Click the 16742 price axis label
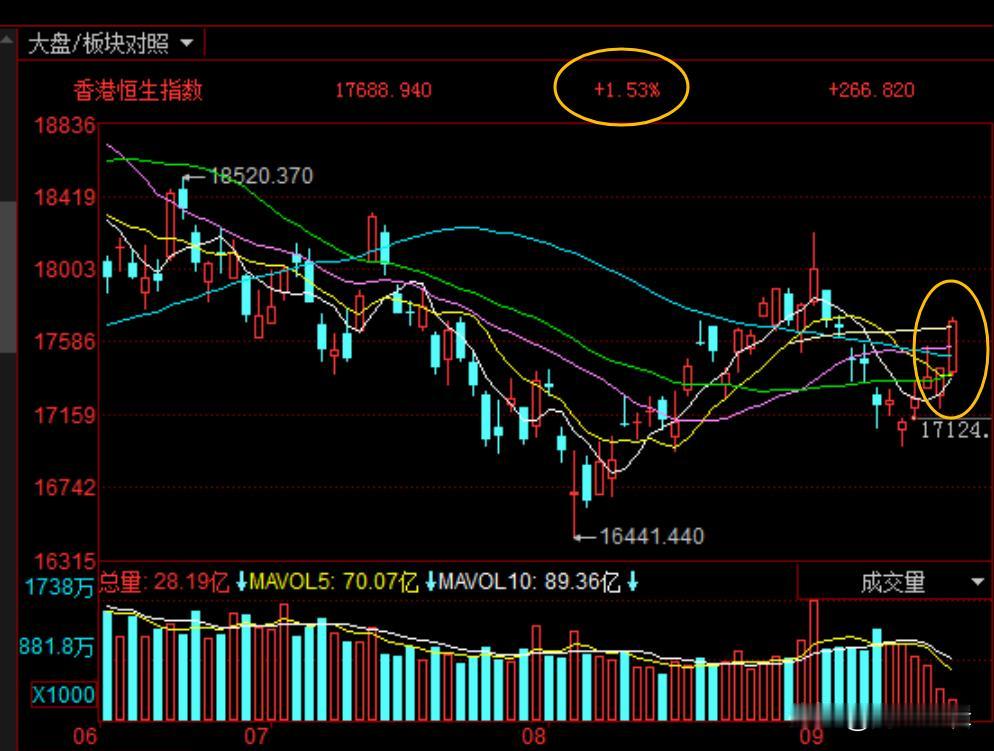This screenshot has height=751, width=994. pos(65,488)
